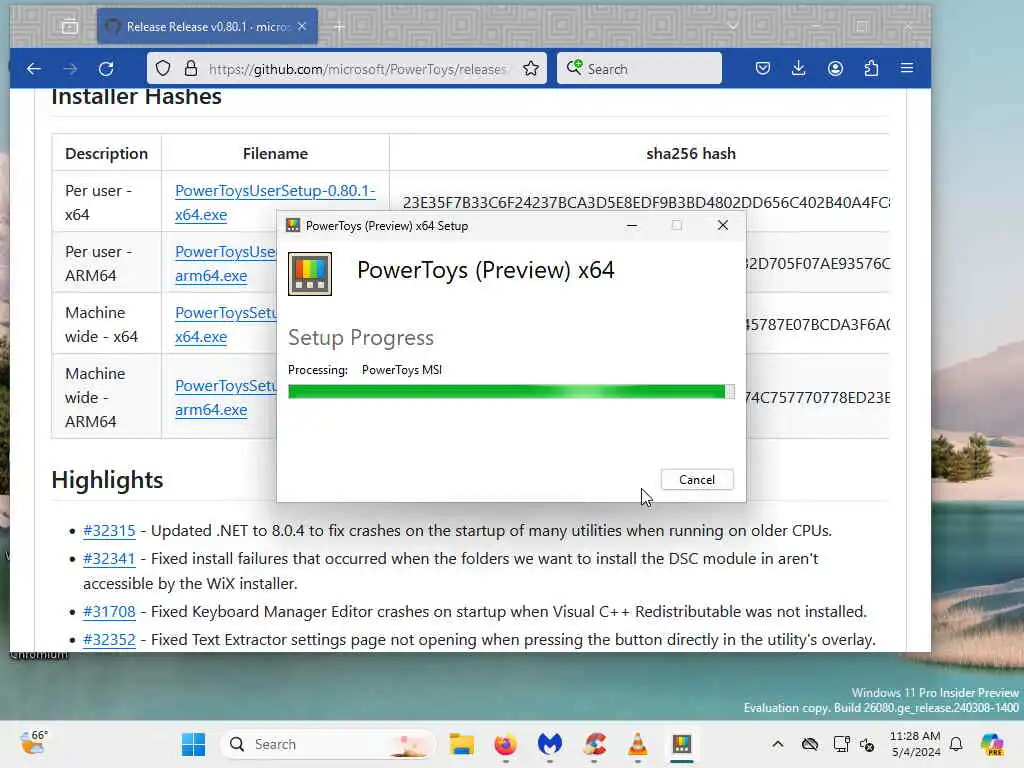Click the PowerToys logo in the setup dialog
Image resolution: width=1024 pixels, height=768 pixels.
pyautogui.click(x=310, y=274)
